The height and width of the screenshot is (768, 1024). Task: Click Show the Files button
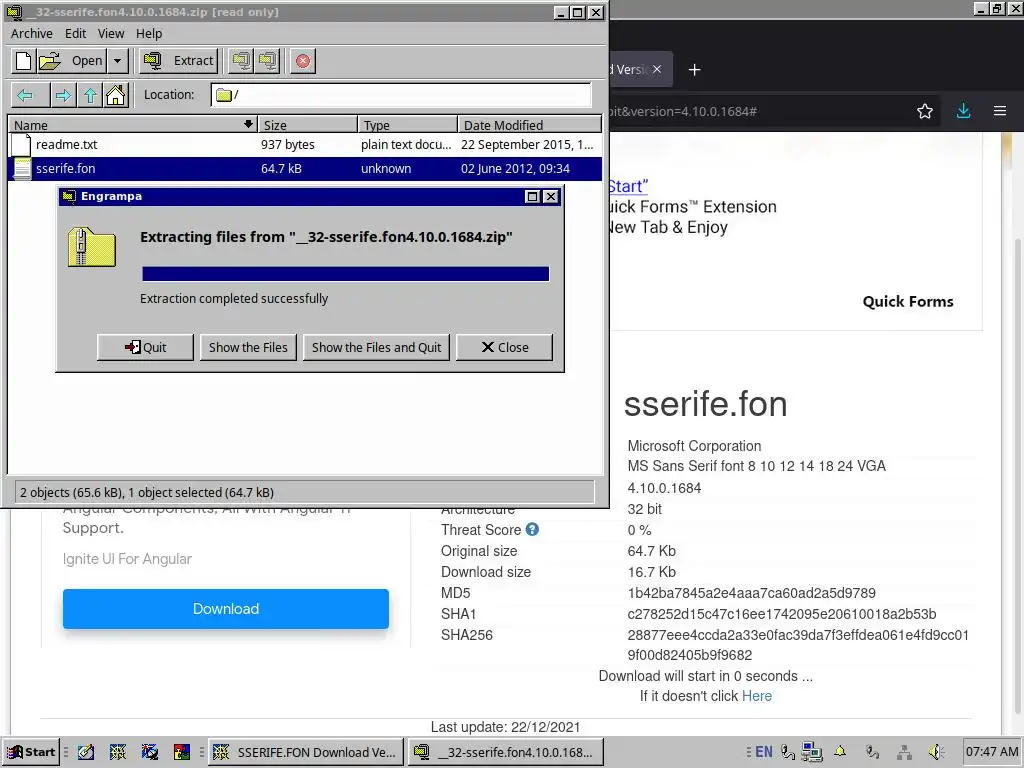[x=248, y=347]
